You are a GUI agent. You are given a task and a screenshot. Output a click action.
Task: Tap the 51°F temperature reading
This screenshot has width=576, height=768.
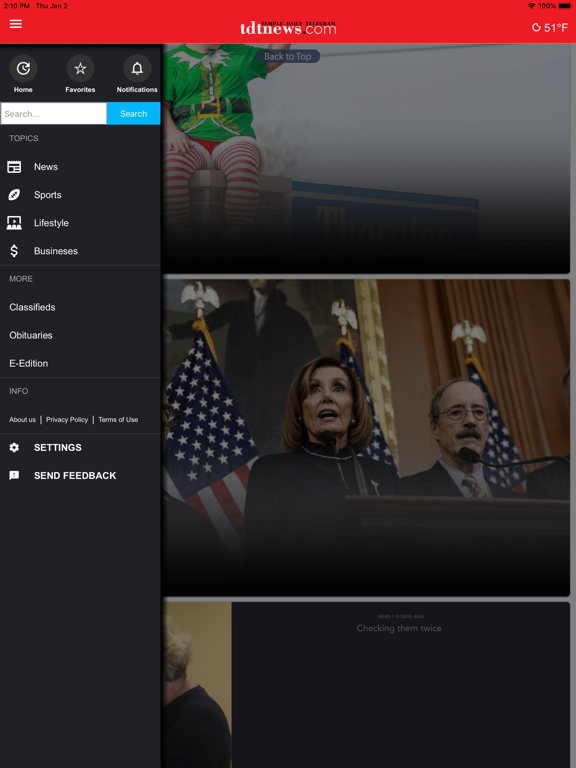556,28
